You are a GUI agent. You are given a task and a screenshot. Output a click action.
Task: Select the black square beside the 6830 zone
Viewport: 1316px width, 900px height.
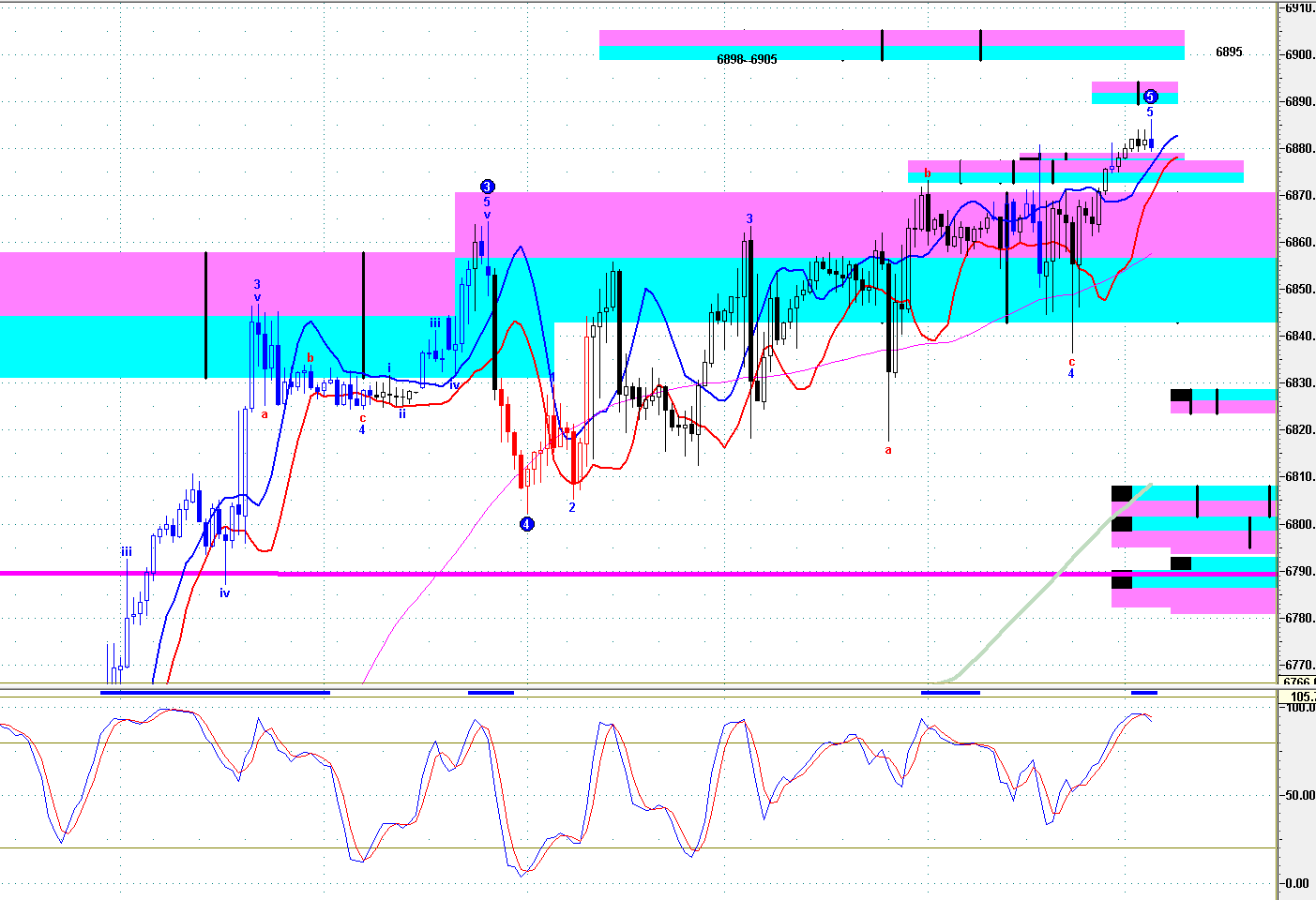[x=1180, y=396]
